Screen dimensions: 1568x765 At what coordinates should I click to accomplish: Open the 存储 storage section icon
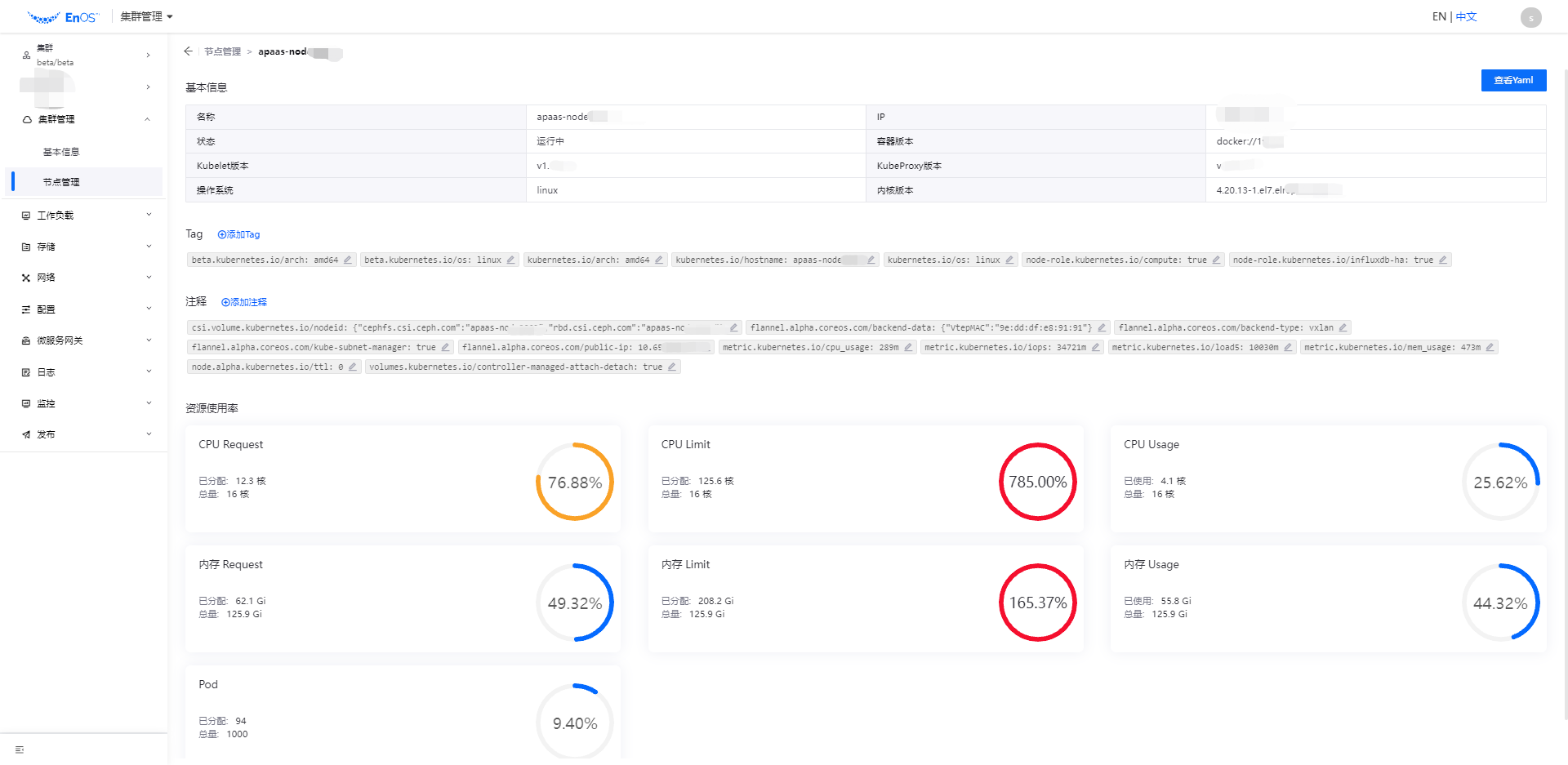tap(24, 246)
